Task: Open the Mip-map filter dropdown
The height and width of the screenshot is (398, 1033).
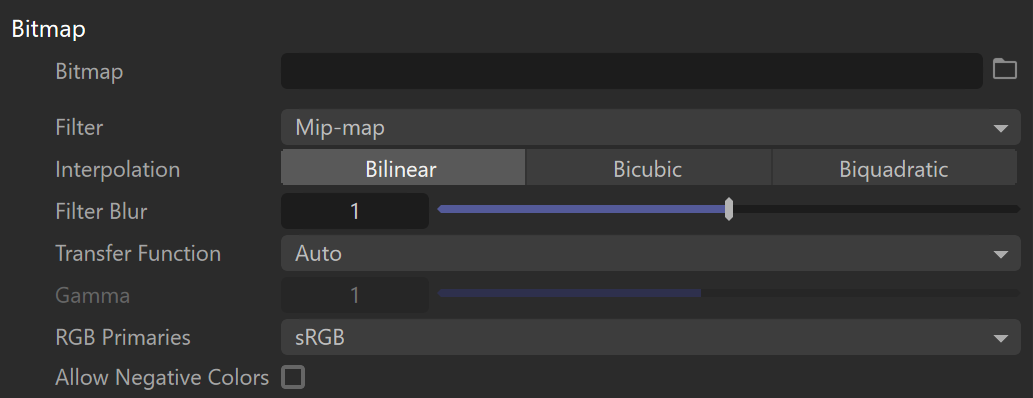Action: pos(651,127)
